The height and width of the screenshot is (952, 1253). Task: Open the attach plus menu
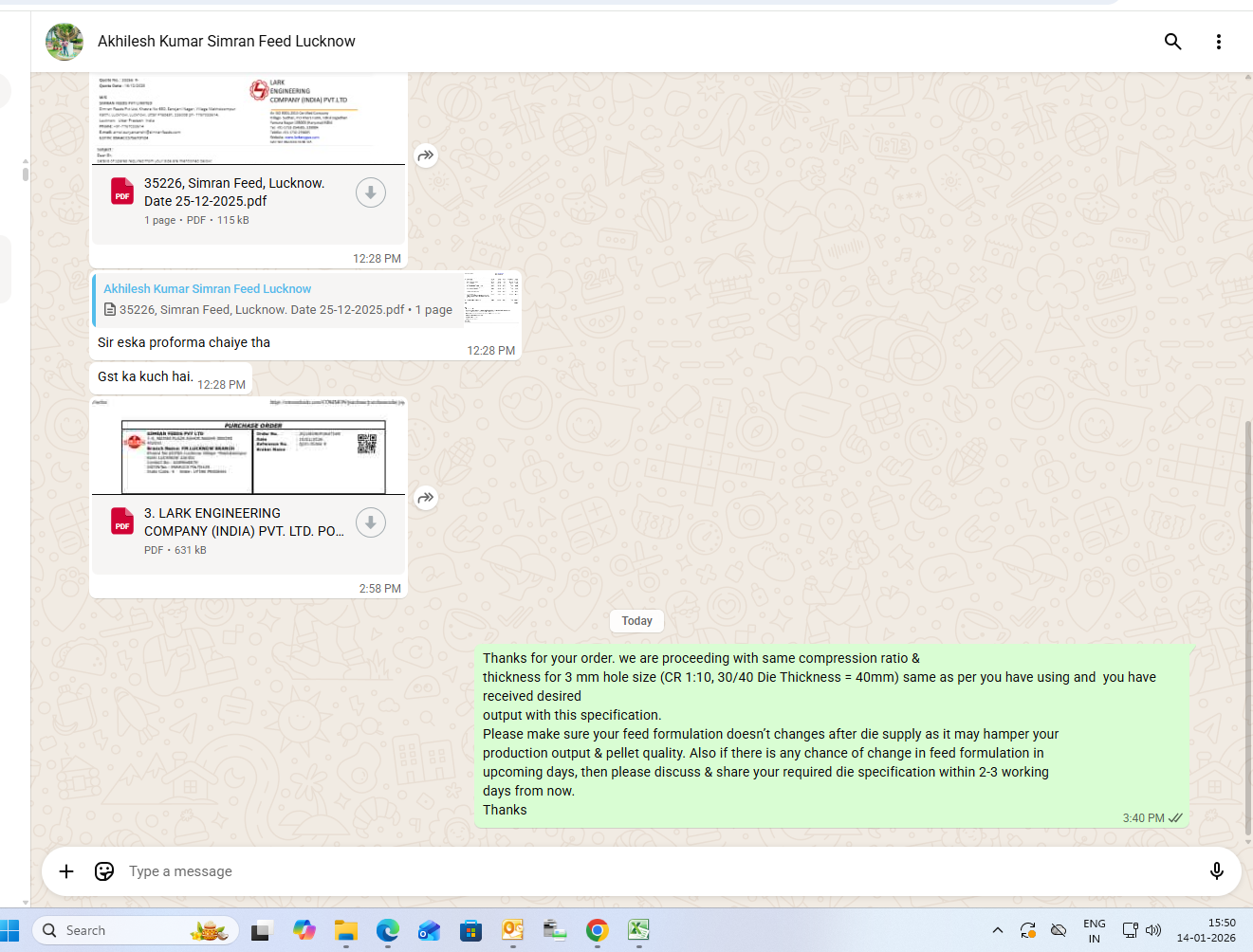click(66, 871)
